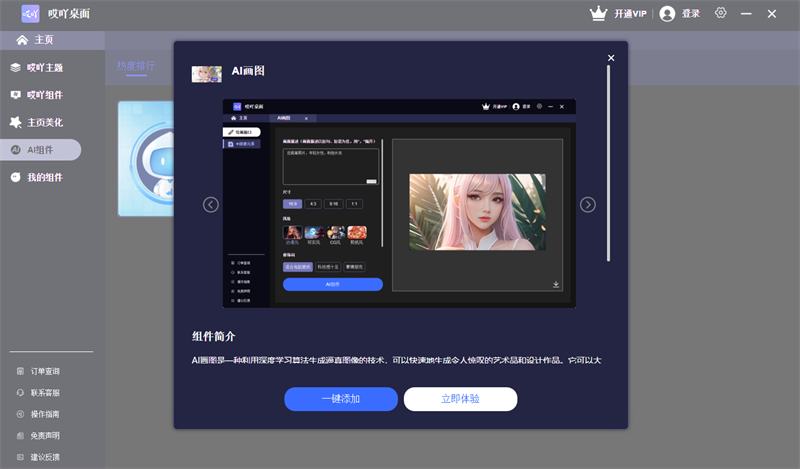The image size is (800, 469).
Task: Click the 联系客服 headset icon
Action: [20, 393]
